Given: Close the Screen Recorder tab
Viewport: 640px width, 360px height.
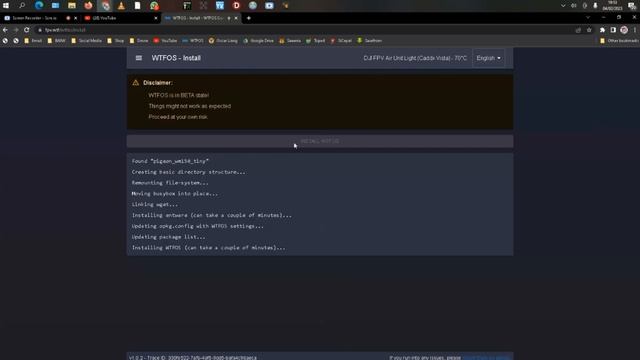Looking at the screenshot, I should [x=76, y=18].
